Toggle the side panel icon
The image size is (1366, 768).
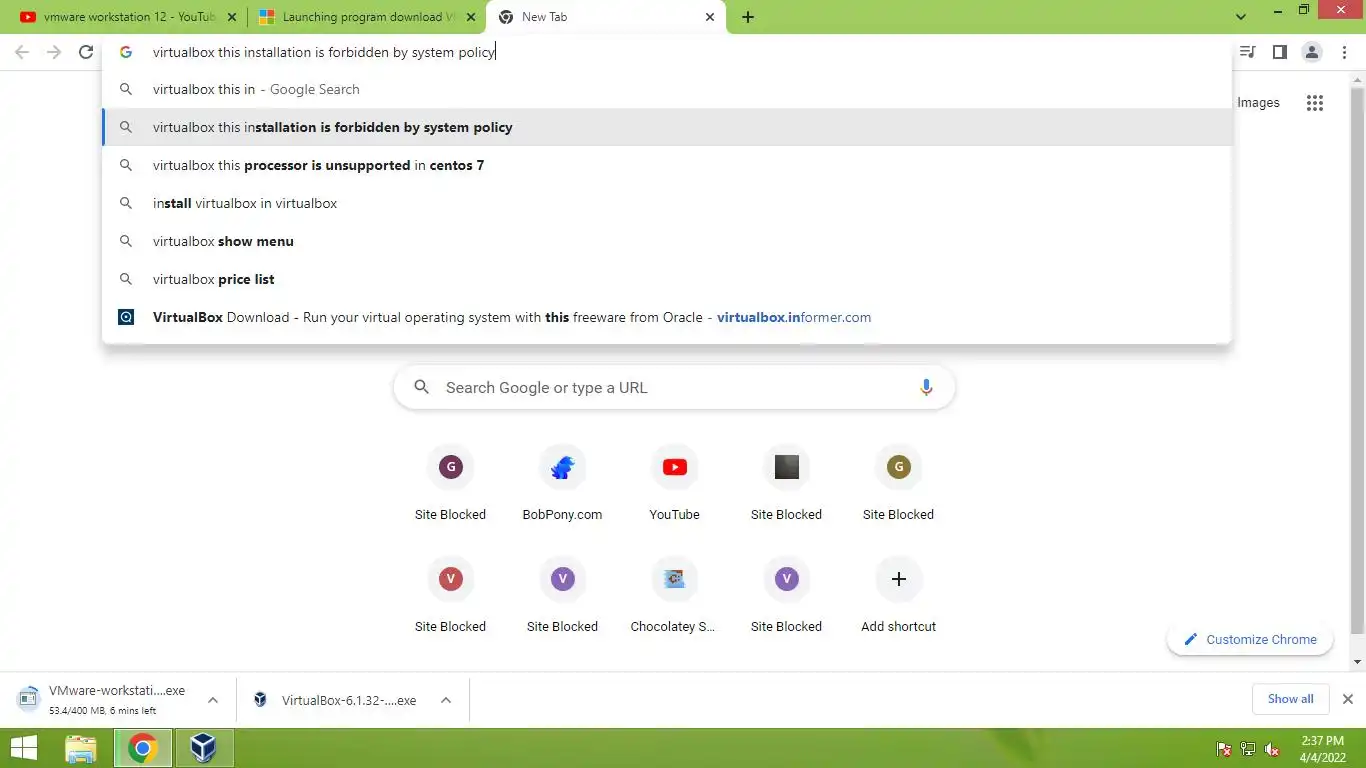1279,52
